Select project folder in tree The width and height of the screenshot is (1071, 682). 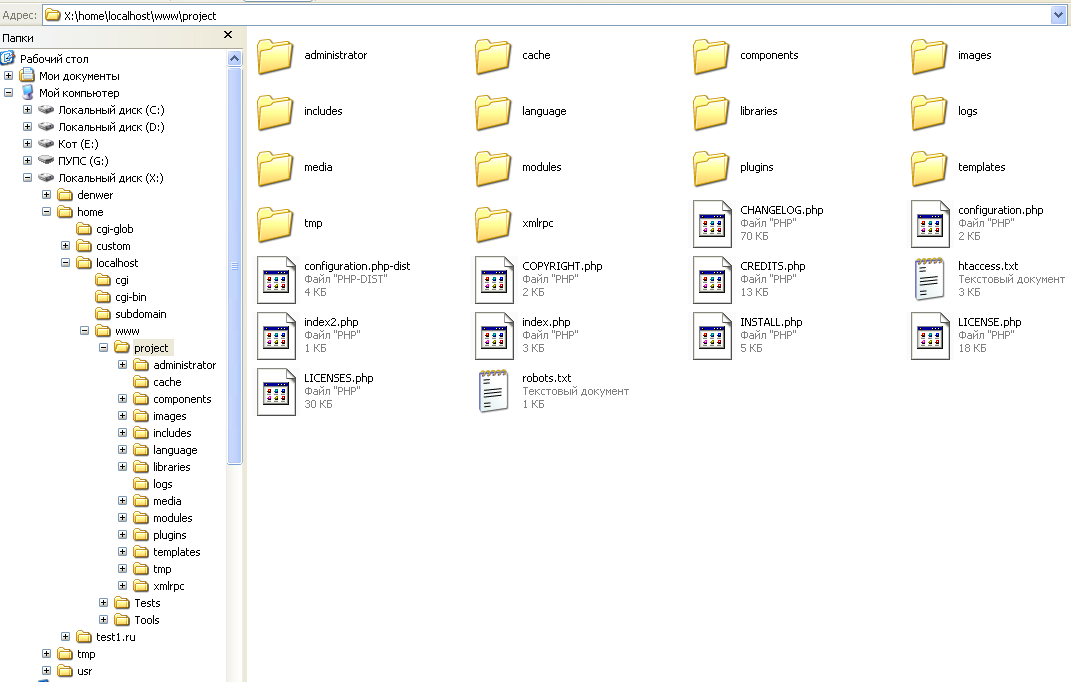(151, 348)
